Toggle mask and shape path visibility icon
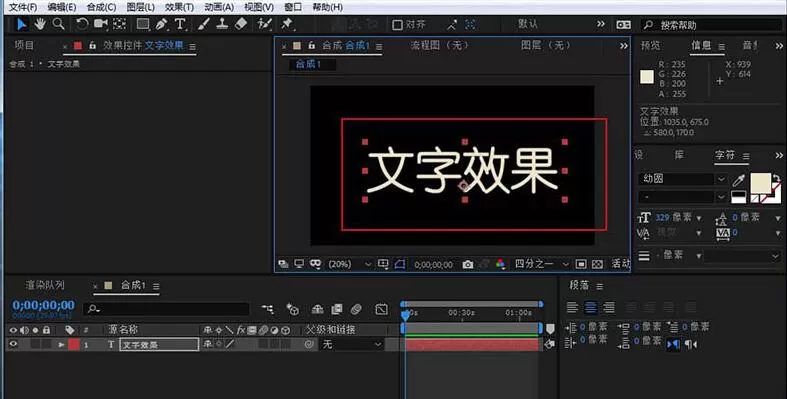Screen dimensions: 787x399 400,264
